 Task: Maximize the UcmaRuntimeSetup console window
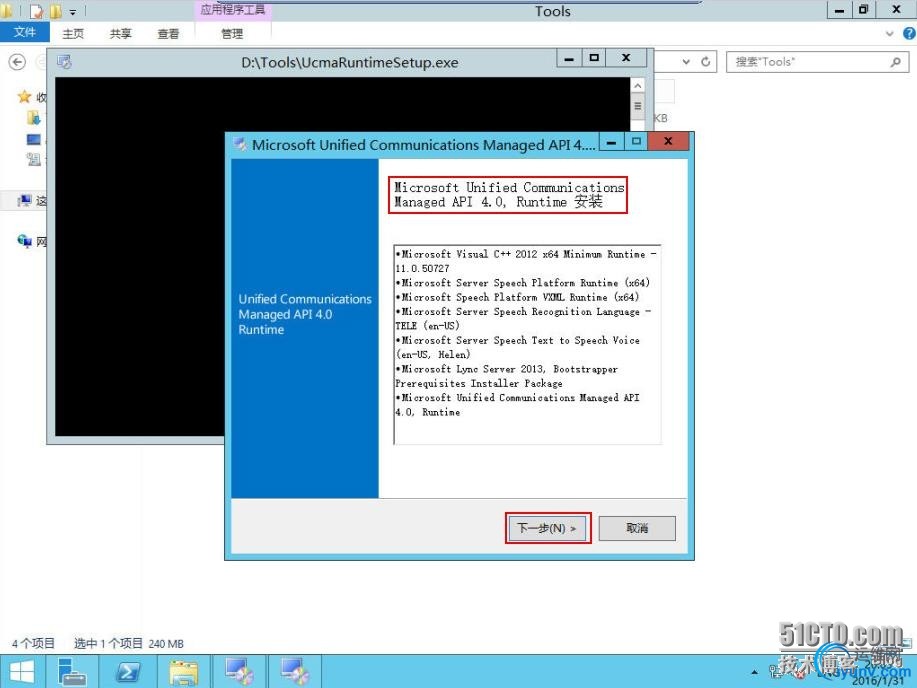[594, 58]
